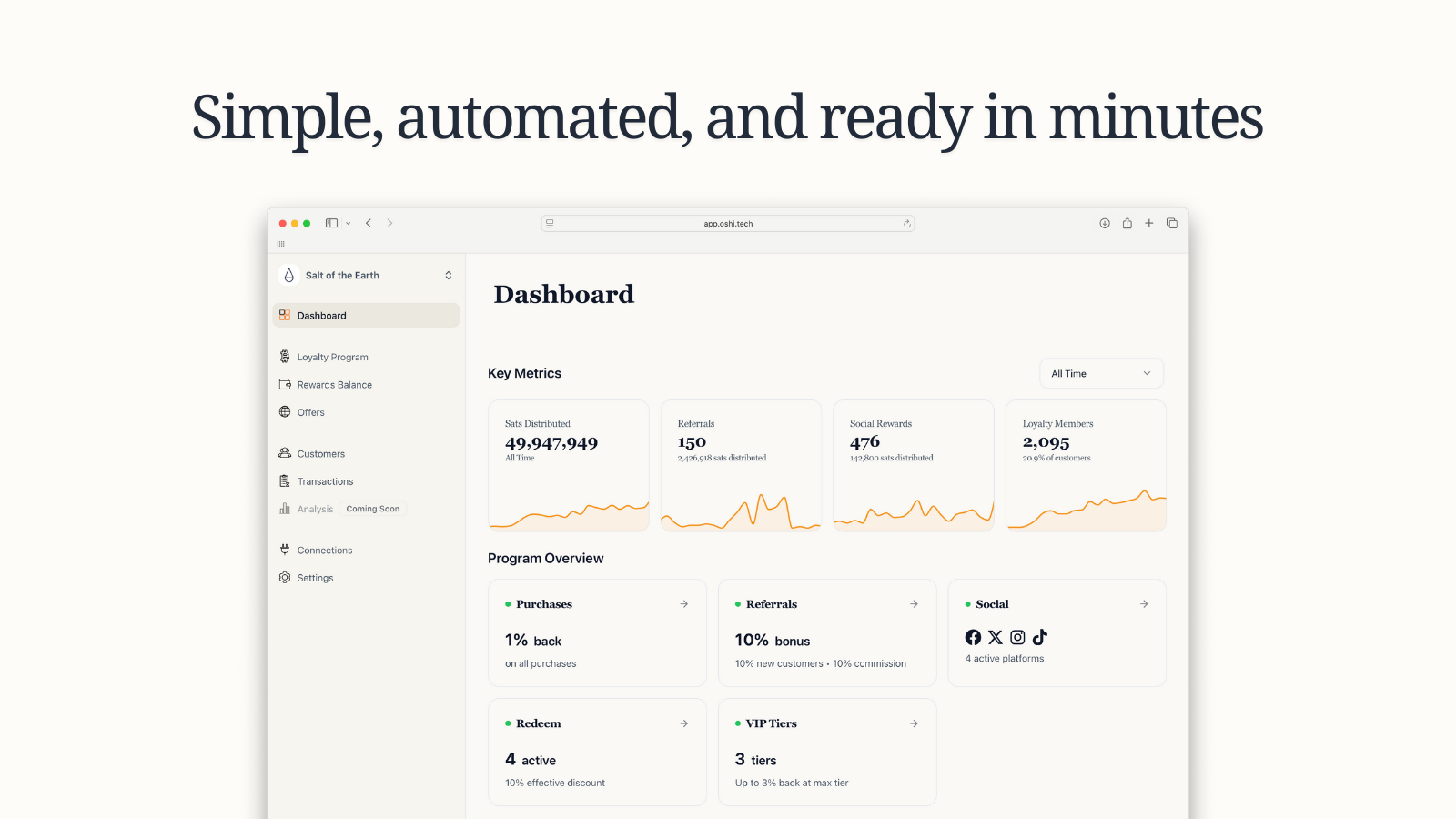Image resolution: width=1456 pixels, height=819 pixels.
Task: Click the Connections plug icon
Action: (x=285, y=550)
